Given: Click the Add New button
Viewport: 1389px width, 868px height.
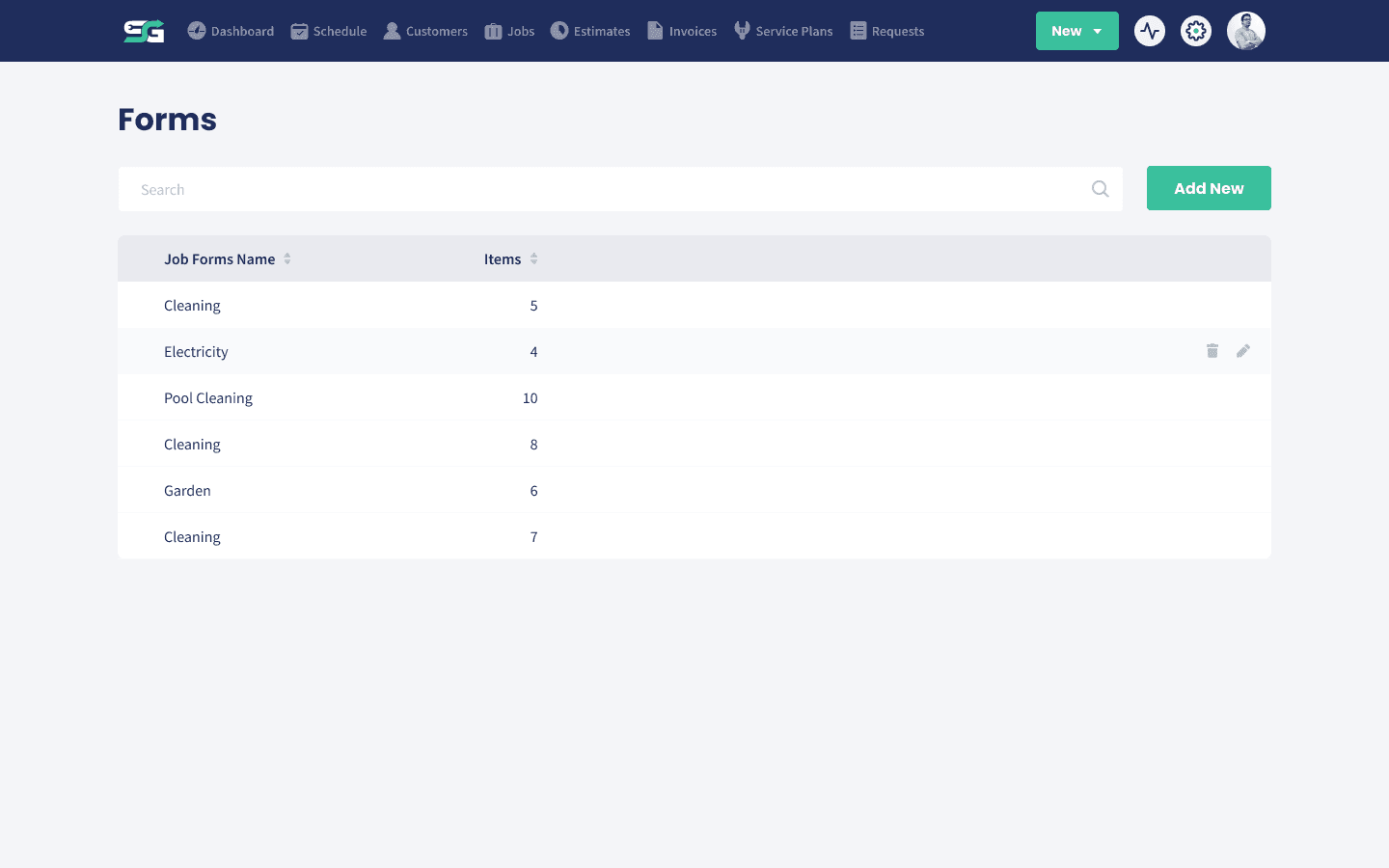Looking at the screenshot, I should coord(1209,188).
